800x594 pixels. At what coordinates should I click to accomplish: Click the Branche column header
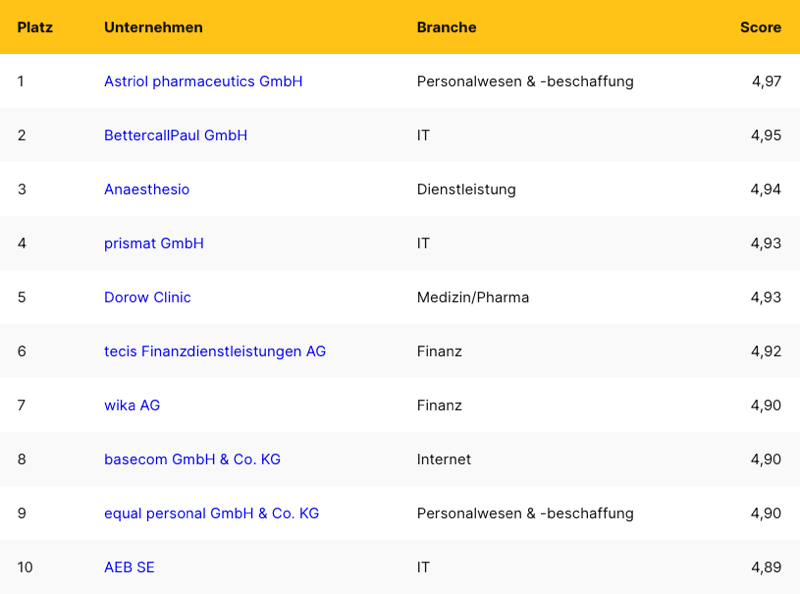pos(446,27)
